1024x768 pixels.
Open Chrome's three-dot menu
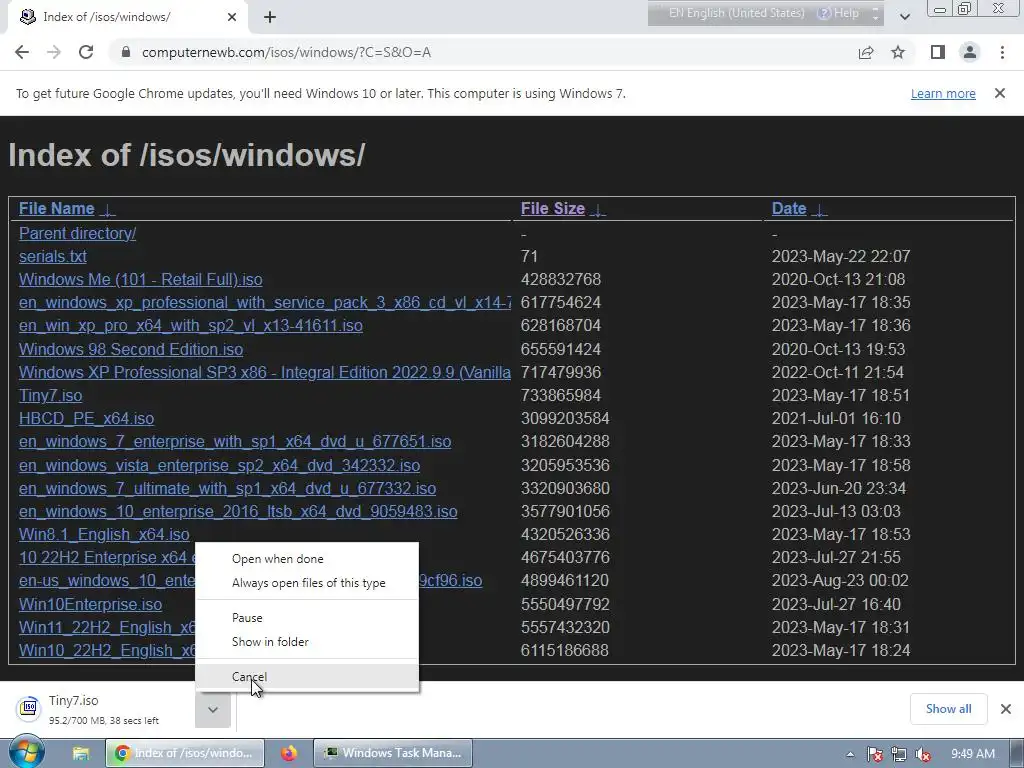point(1002,52)
